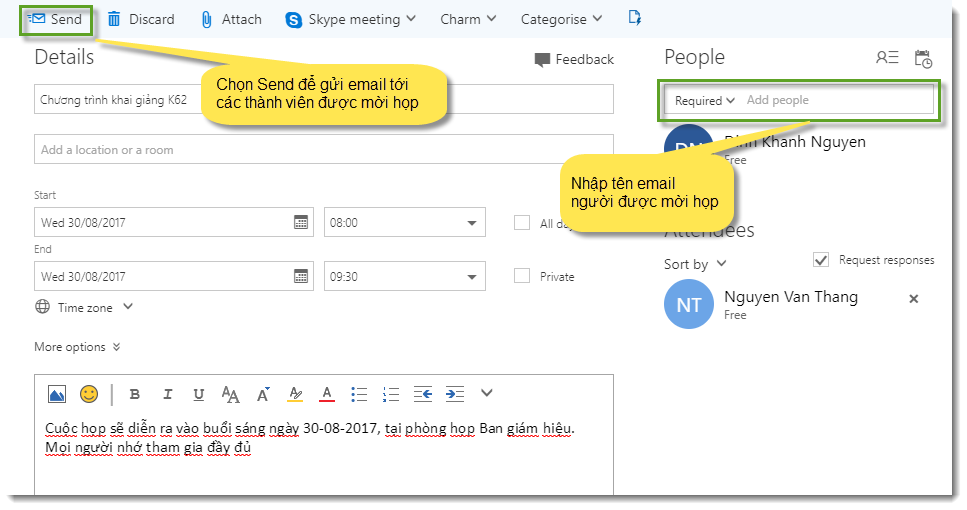The height and width of the screenshot is (510, 967).
Task: Toggle bold formatting
Action: pyautogui.click(x=134, y=394)
